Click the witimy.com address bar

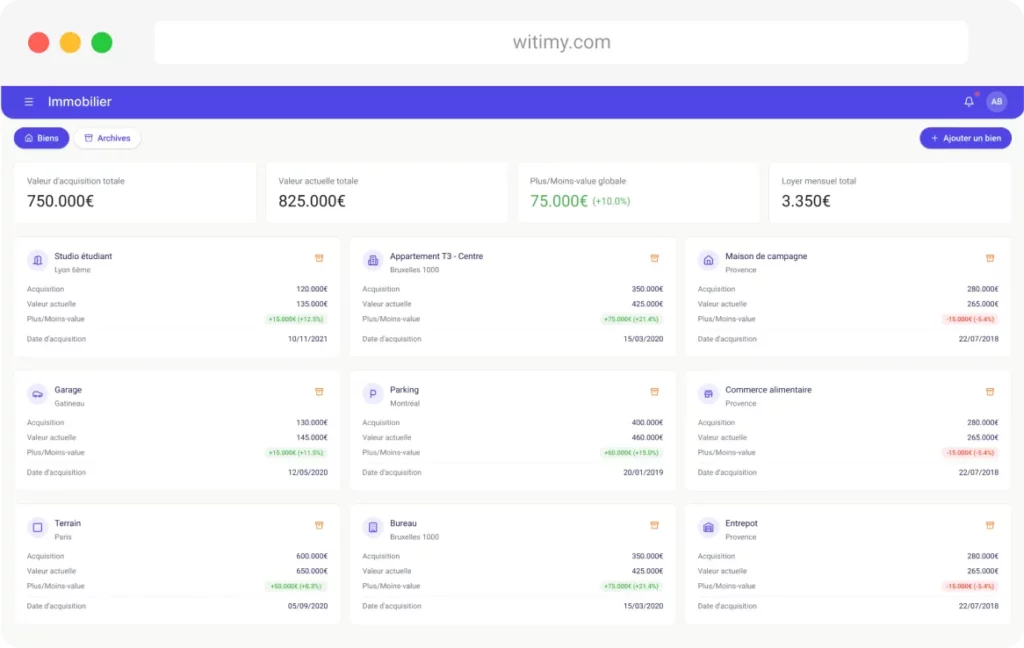[x=561, y=42]
